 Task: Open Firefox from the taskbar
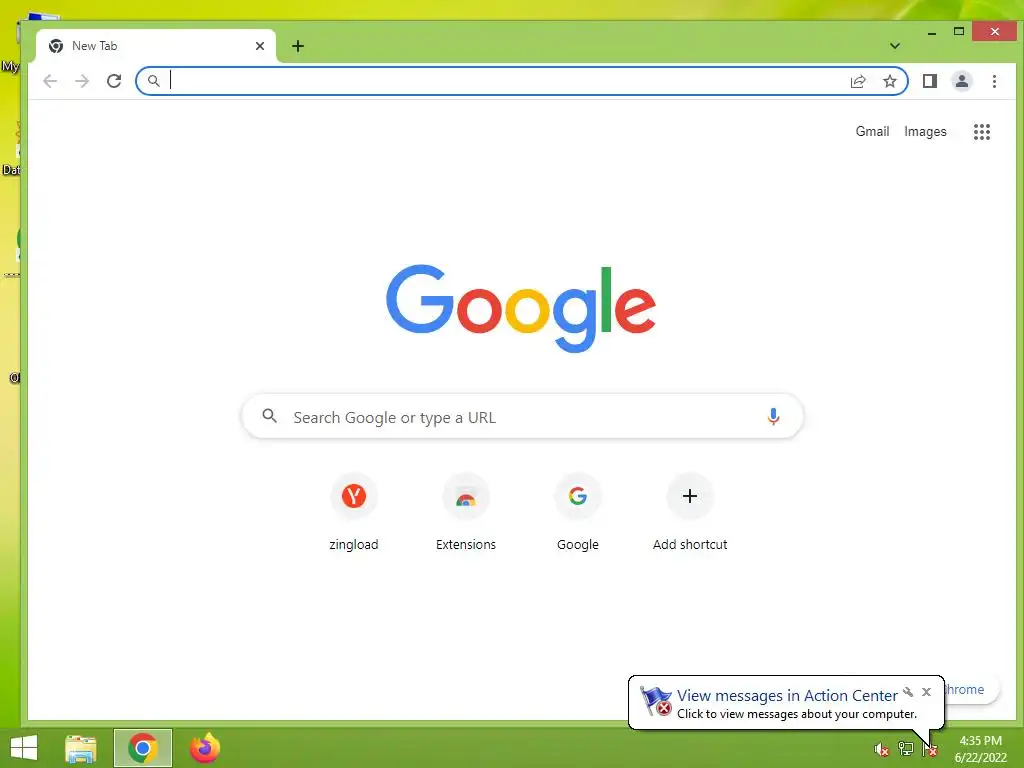point(204,748)
